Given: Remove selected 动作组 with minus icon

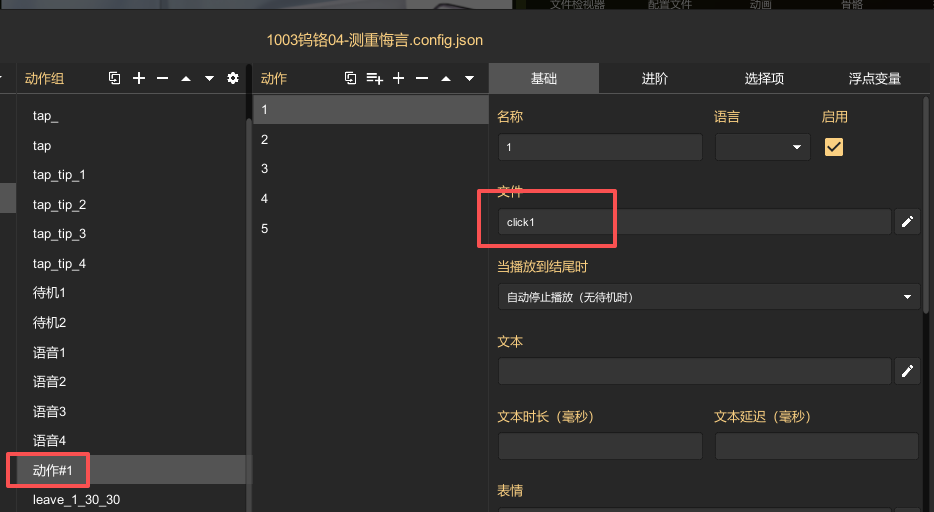Looking at the screenshot, I should pos(162,78).
